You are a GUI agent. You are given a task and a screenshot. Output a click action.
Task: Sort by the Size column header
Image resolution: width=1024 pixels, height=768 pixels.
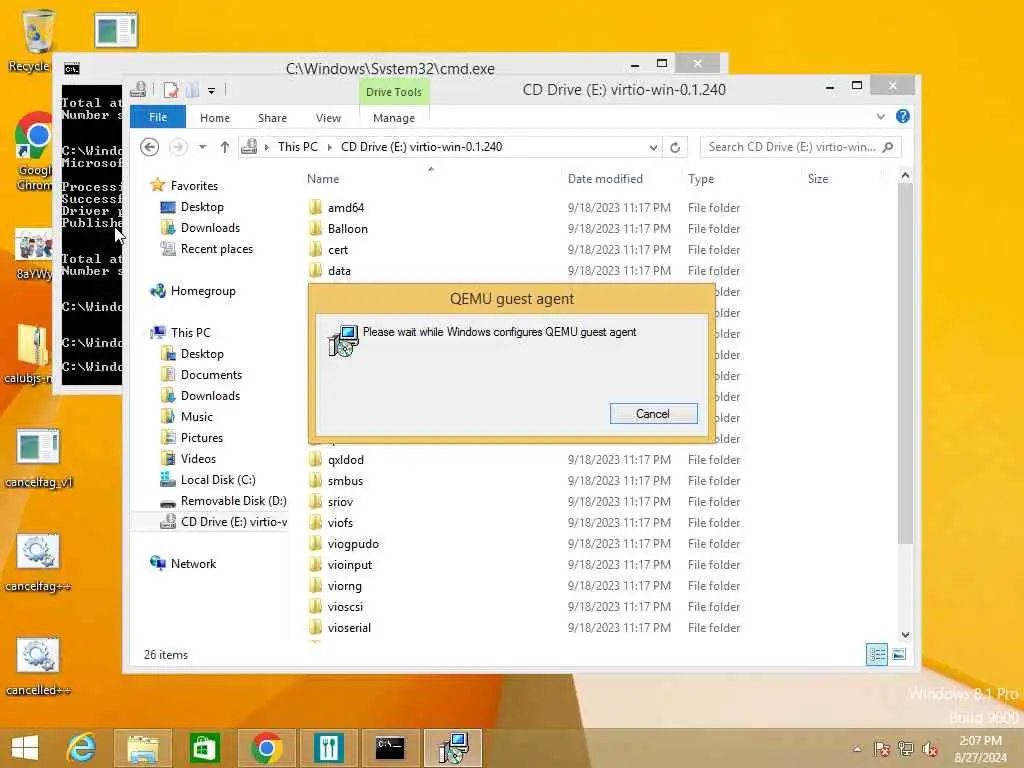pos(818,178)
